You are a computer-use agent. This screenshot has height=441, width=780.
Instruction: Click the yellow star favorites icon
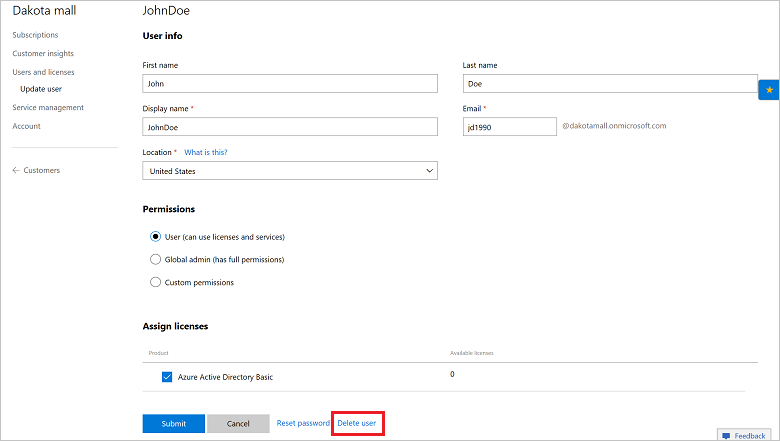tap(769, 90)
